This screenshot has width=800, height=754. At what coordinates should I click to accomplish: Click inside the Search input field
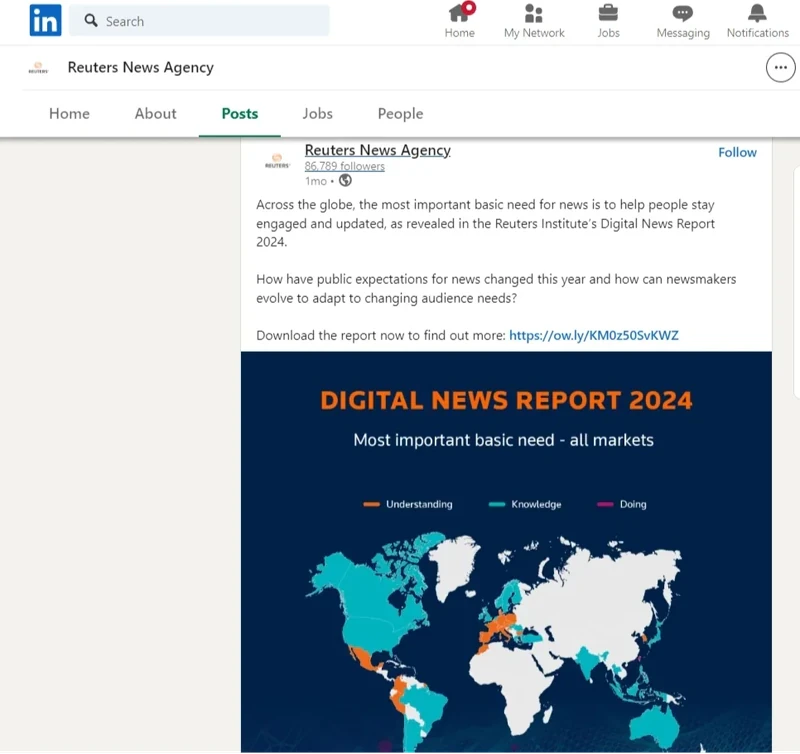(200, 20)
